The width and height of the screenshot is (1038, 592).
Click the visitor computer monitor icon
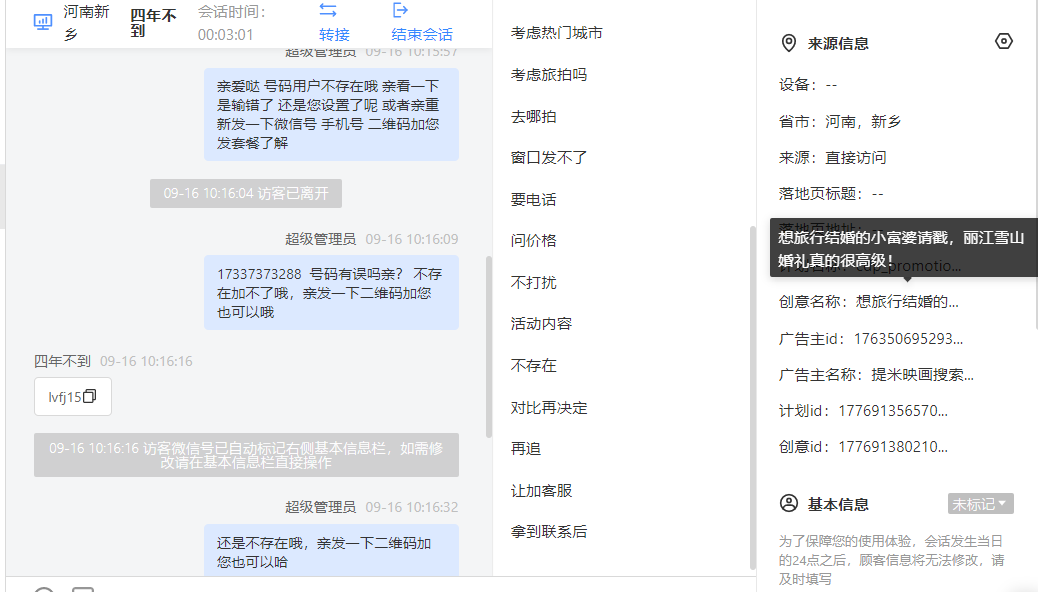(43, 23)
